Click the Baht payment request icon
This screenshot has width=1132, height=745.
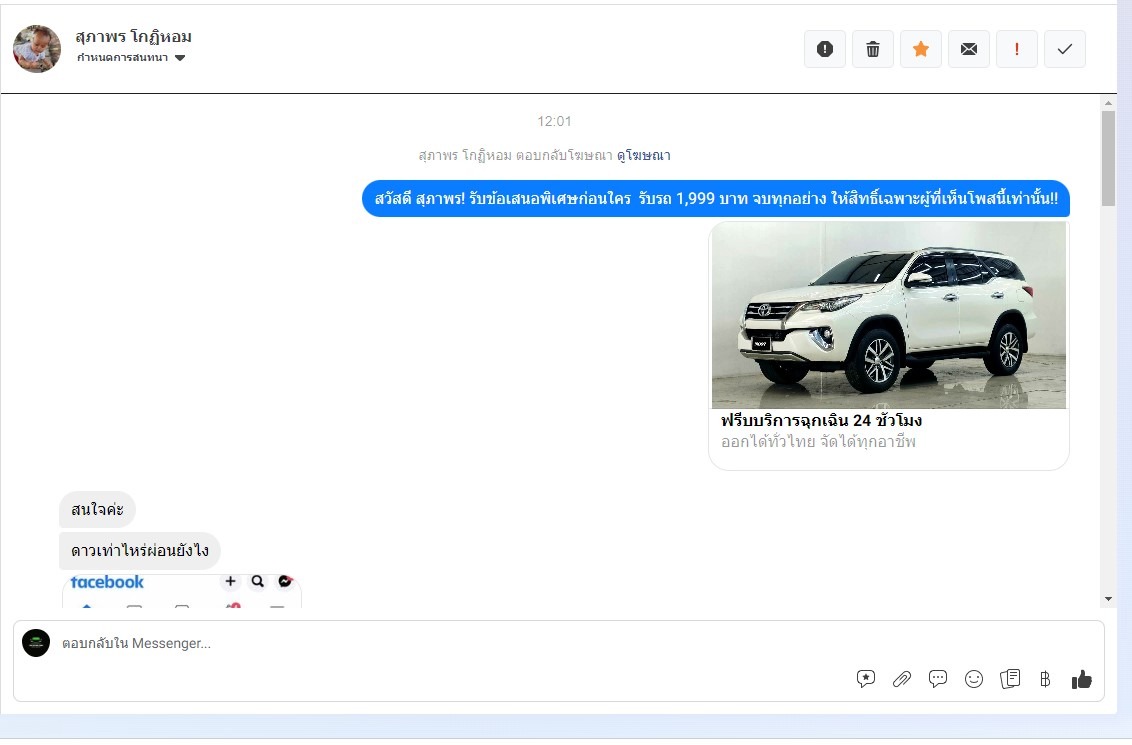click(x=1045, y=679)
